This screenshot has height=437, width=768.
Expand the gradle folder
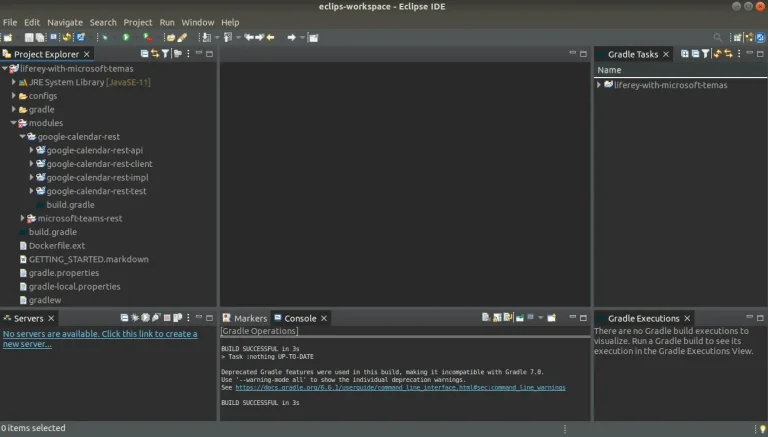click(x=14, y=109)
